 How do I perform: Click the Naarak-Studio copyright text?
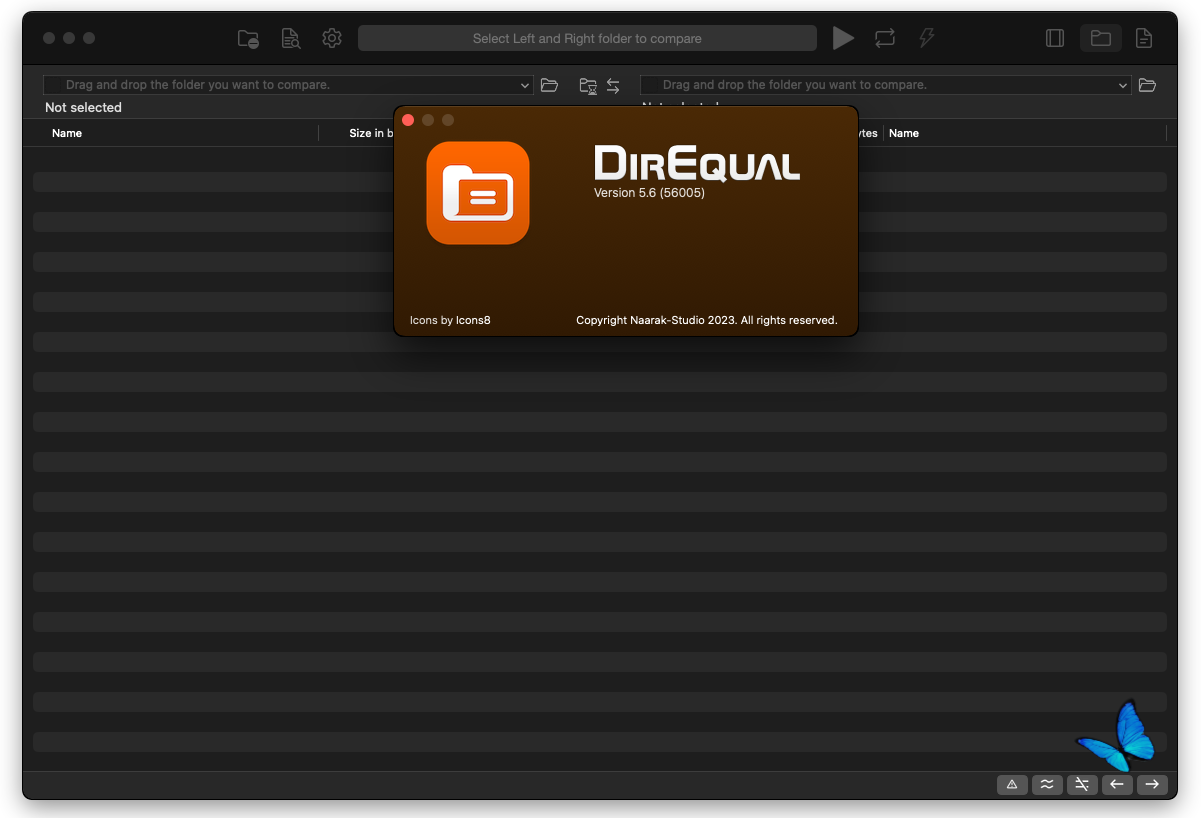pyautogui.click(x=707, y=320)
